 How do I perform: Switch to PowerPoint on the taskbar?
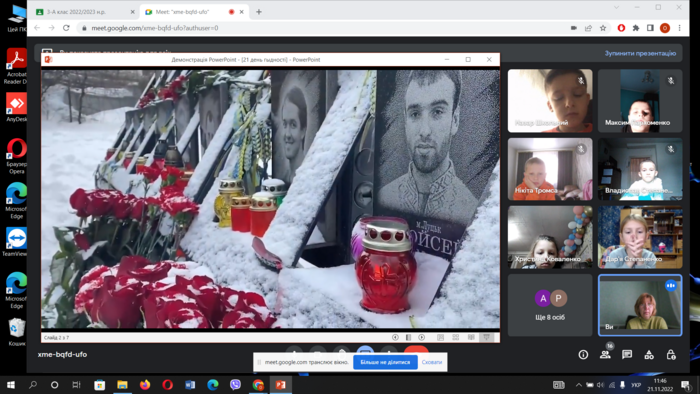coord(280,385)
